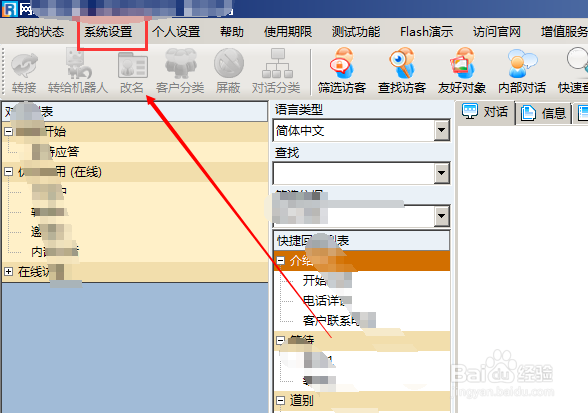This screenshot has width=588, height=413.
Task: Open the 查找 combo box arrow
Action: tap(442, 173)
